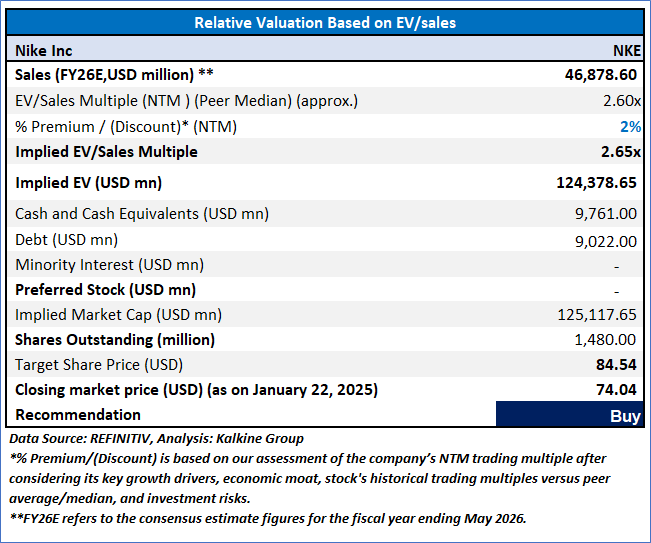
Task: Select the FY26E consensus estimate footnote
Action: click(268, 519)
